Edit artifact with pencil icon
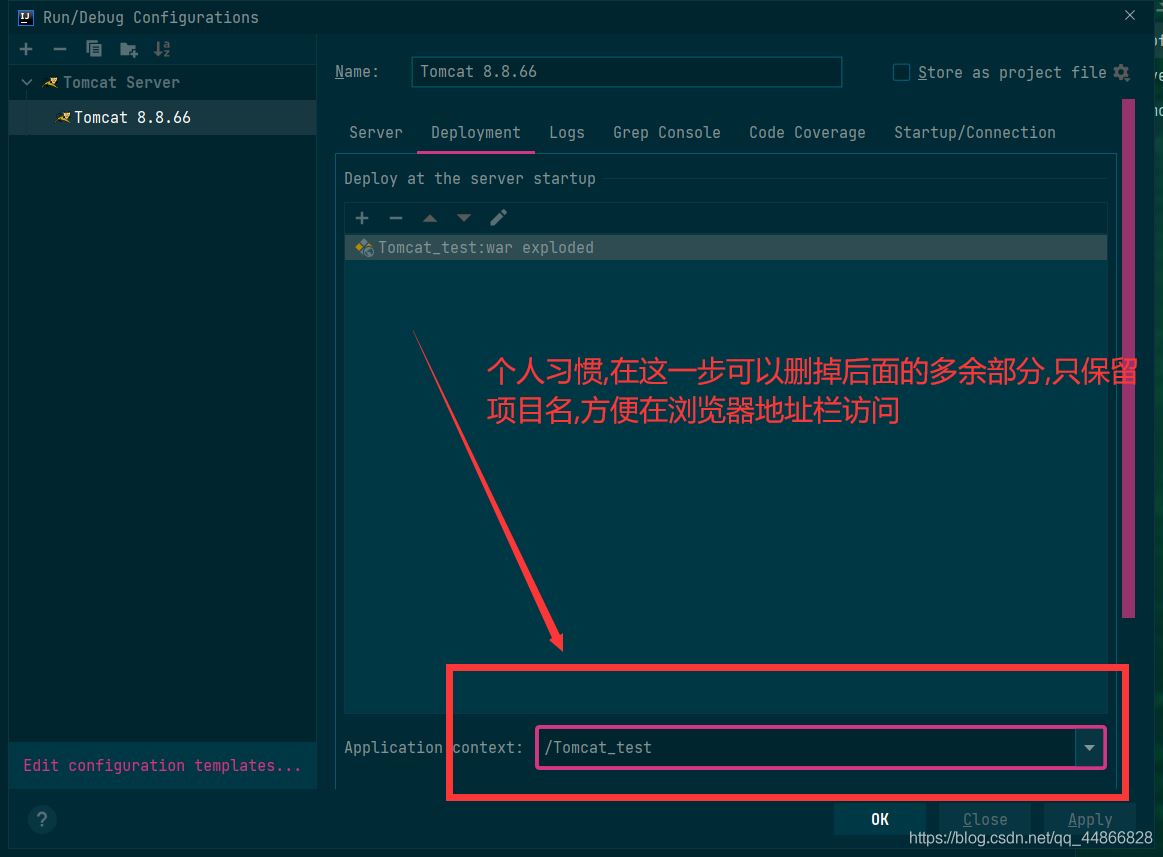Image resolution: width=1163 pixels, height=857 pixels. [498, 217]
